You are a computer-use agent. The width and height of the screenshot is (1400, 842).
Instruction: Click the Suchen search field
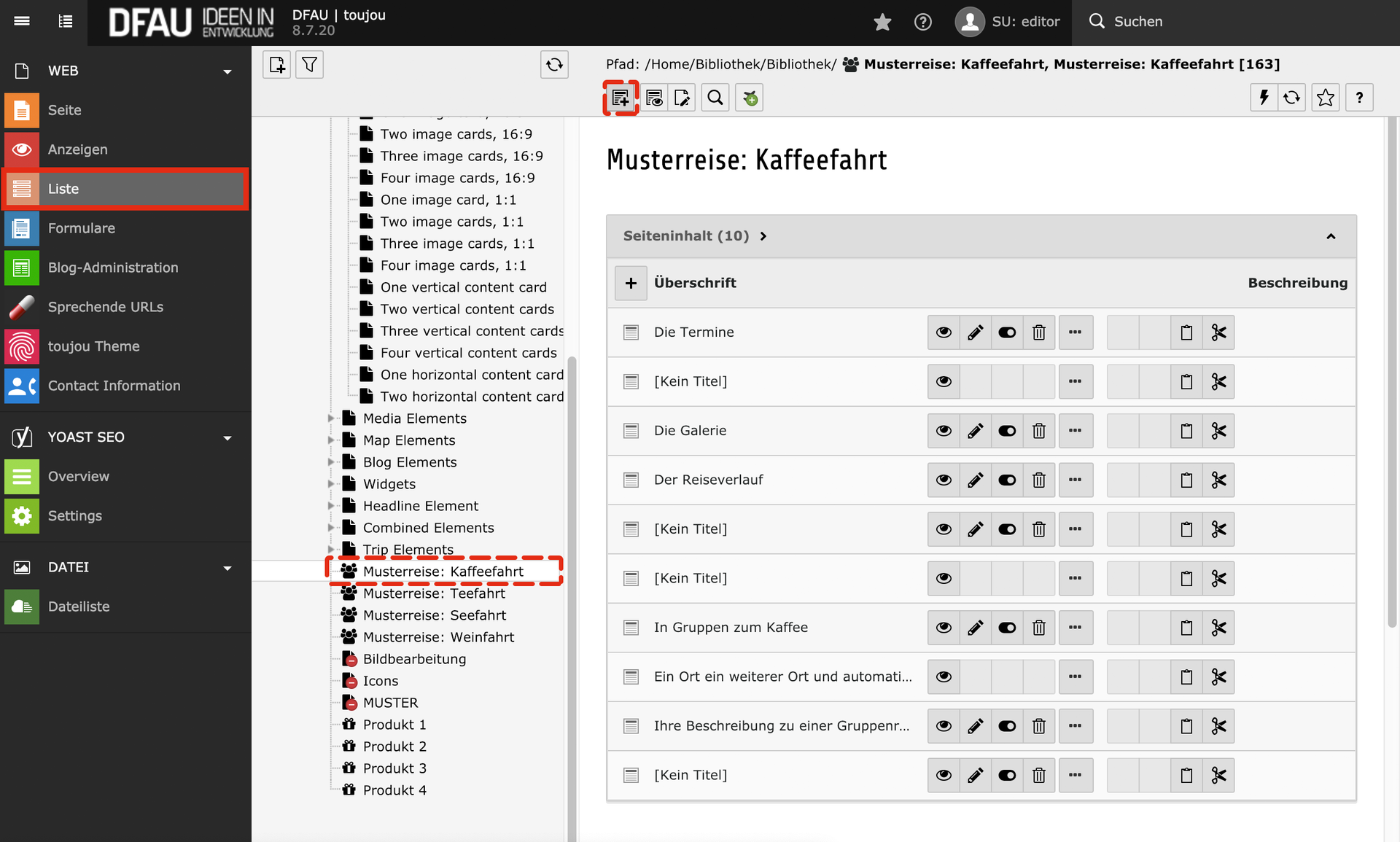pos(1137,22)
